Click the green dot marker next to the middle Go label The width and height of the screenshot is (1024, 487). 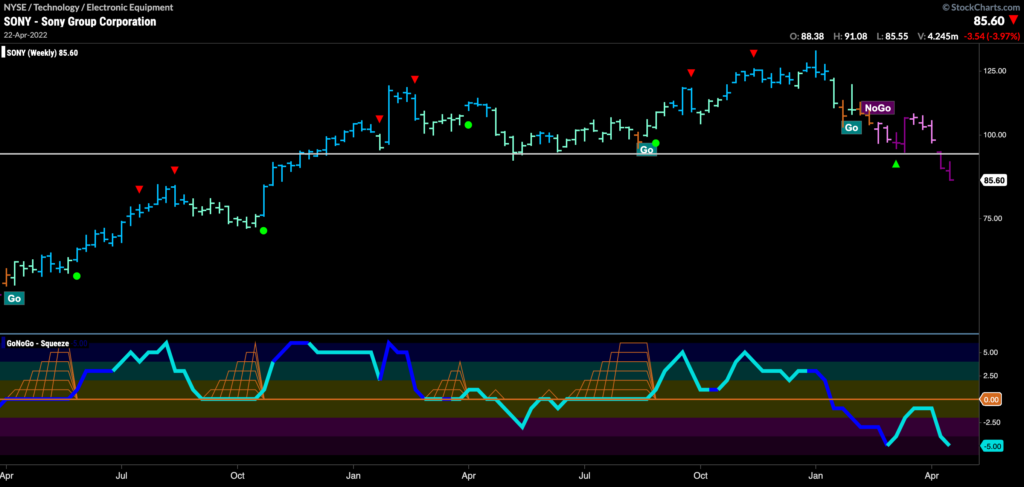coord(656,143)
